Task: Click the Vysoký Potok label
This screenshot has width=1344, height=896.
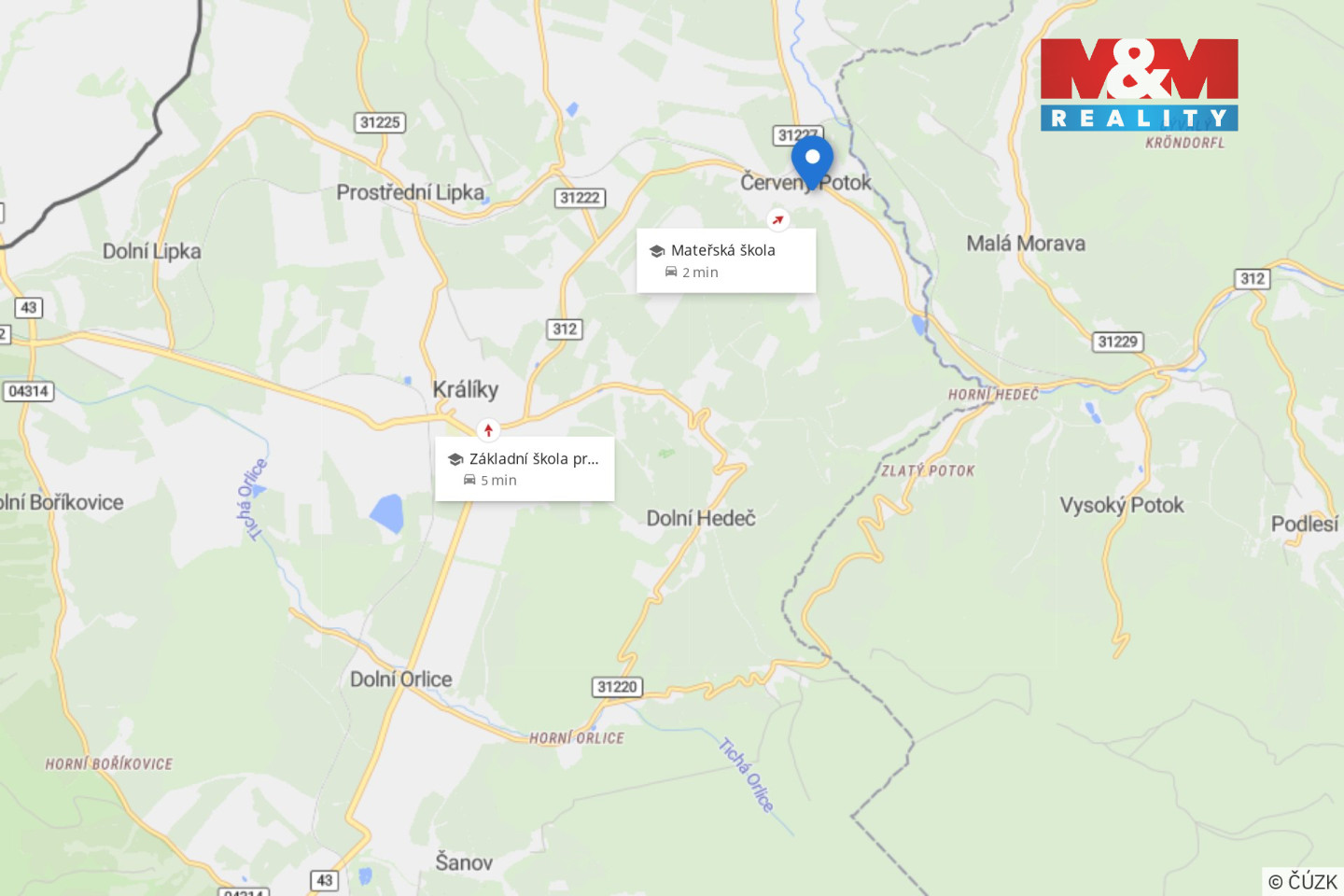Action: click(1122, 505)
